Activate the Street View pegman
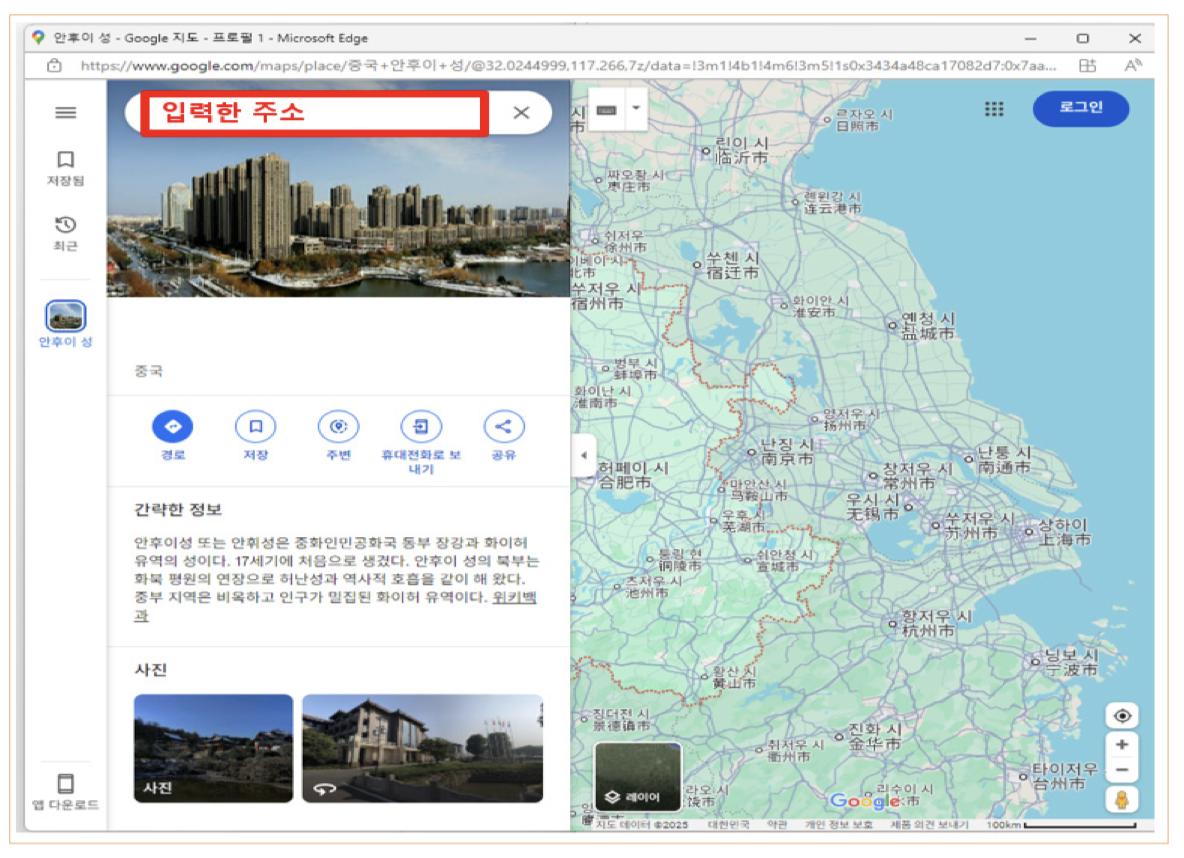The image size is (1184, 858). click(1122, 800)
